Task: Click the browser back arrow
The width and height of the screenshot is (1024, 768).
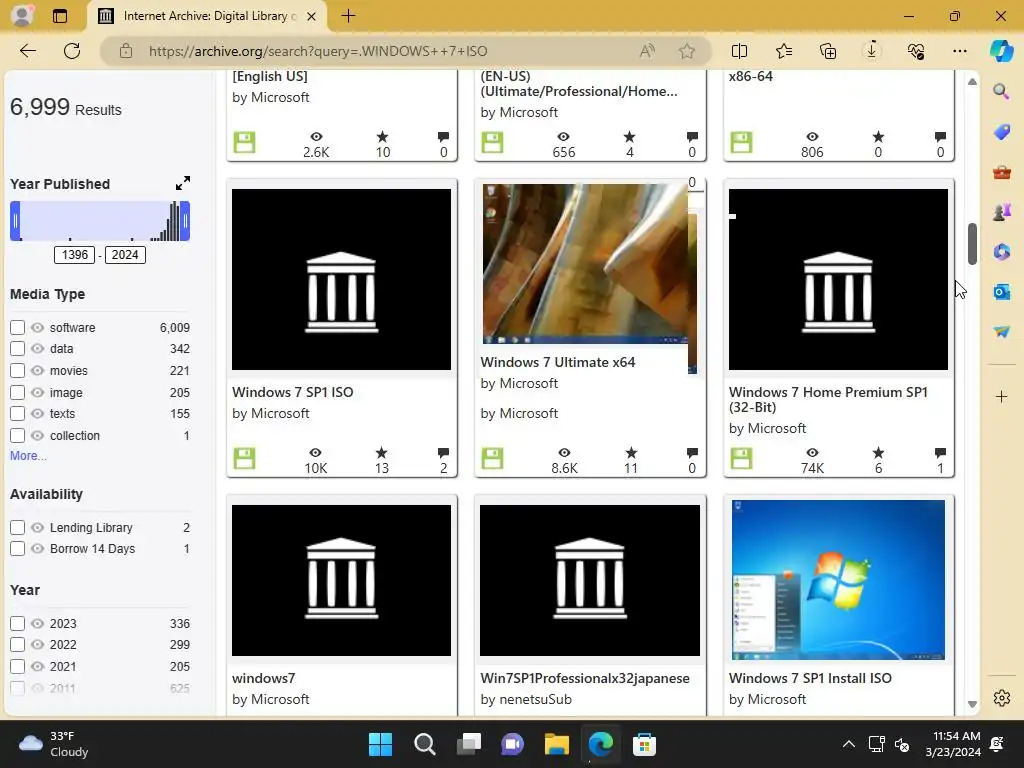Action: point(27,51)
